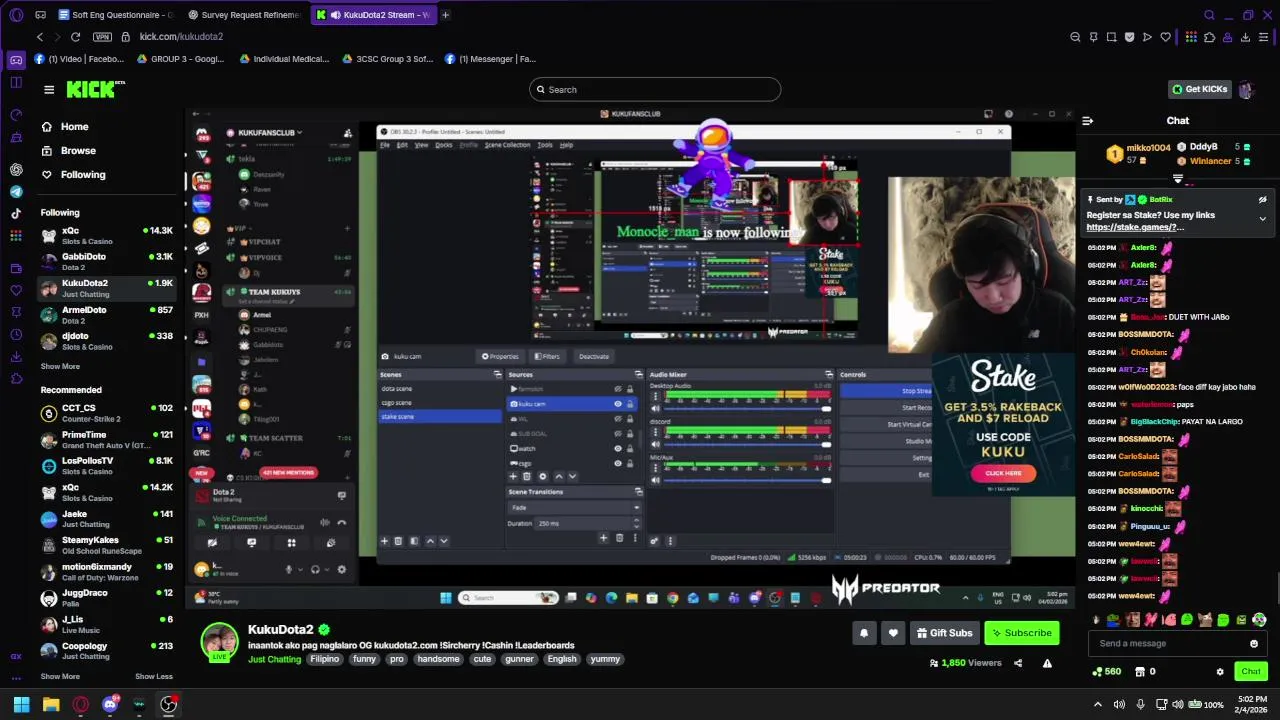Toggle the Kick sidebar hamburger menu
The width and height of the screenshot is (1280, 720).
point(49,90)
